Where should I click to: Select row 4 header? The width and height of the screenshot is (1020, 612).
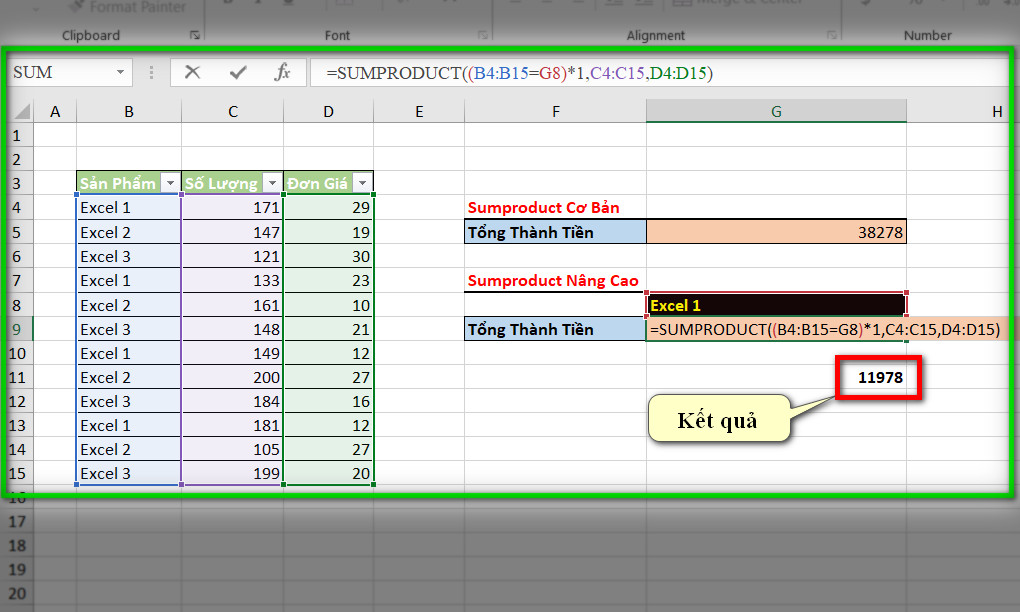17,207
